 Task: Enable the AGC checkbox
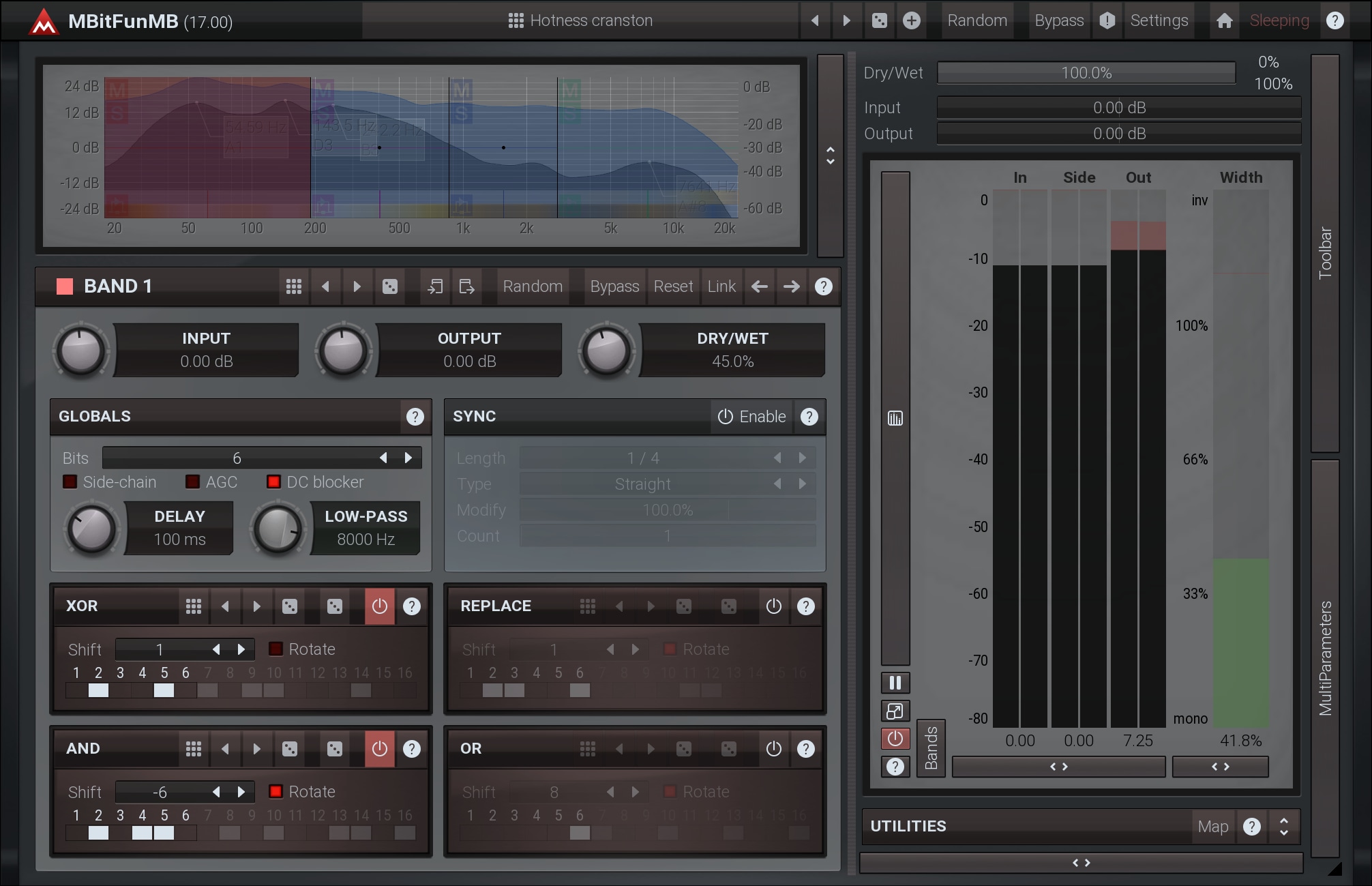(x=193, y=482)
